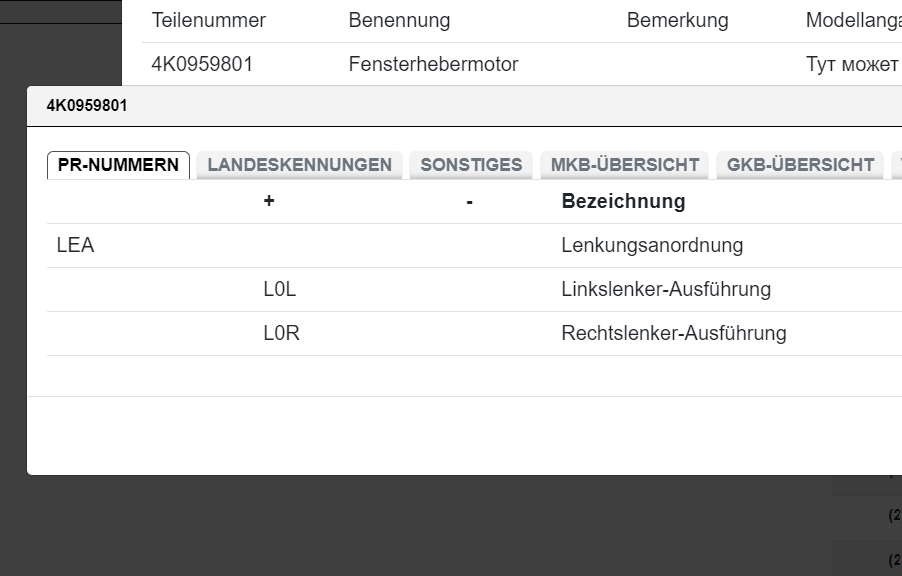Click the Rechtslenker-Ausführung row description

pos(673,333)
